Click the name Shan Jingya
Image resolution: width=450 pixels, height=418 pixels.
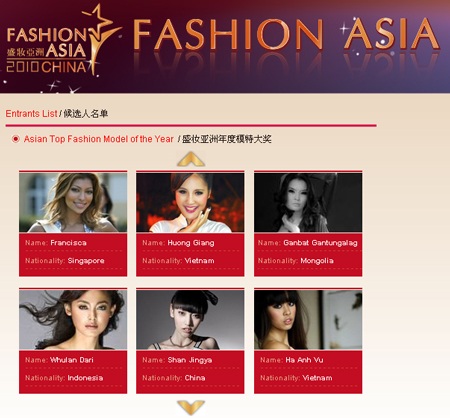[190, 360]
